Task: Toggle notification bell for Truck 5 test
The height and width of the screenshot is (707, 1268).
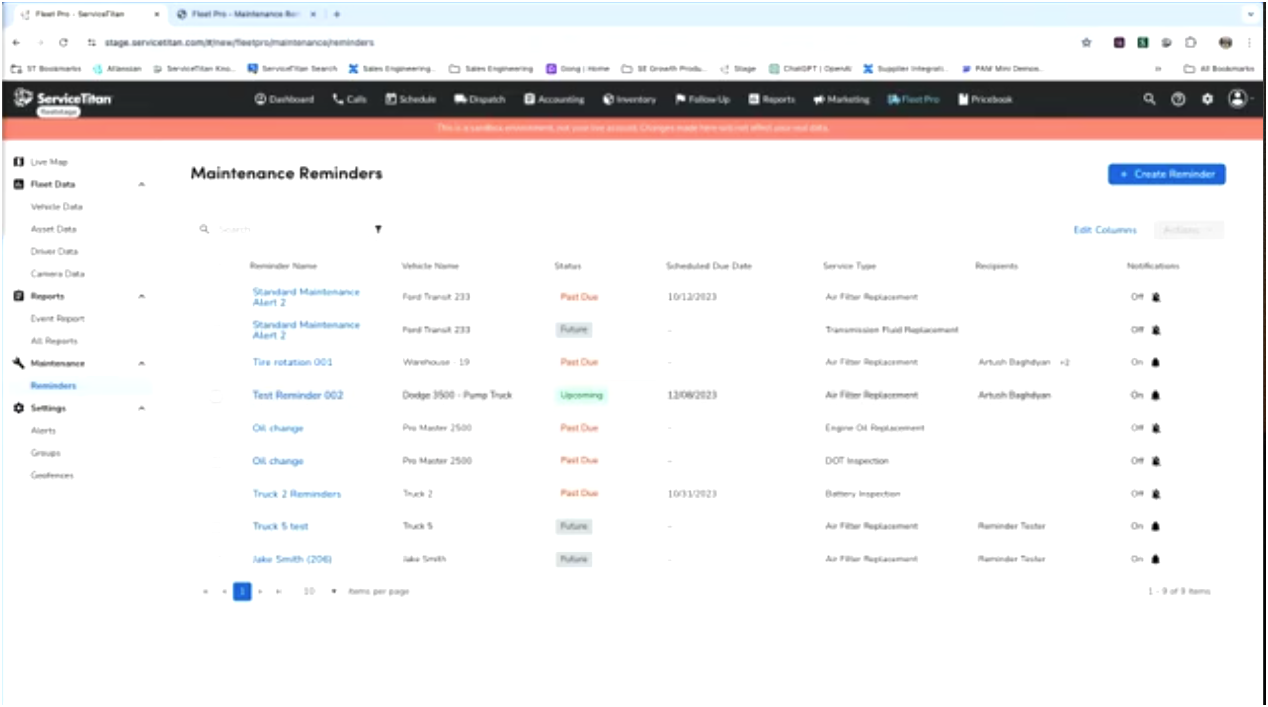Action: (x=1156, y=526)
